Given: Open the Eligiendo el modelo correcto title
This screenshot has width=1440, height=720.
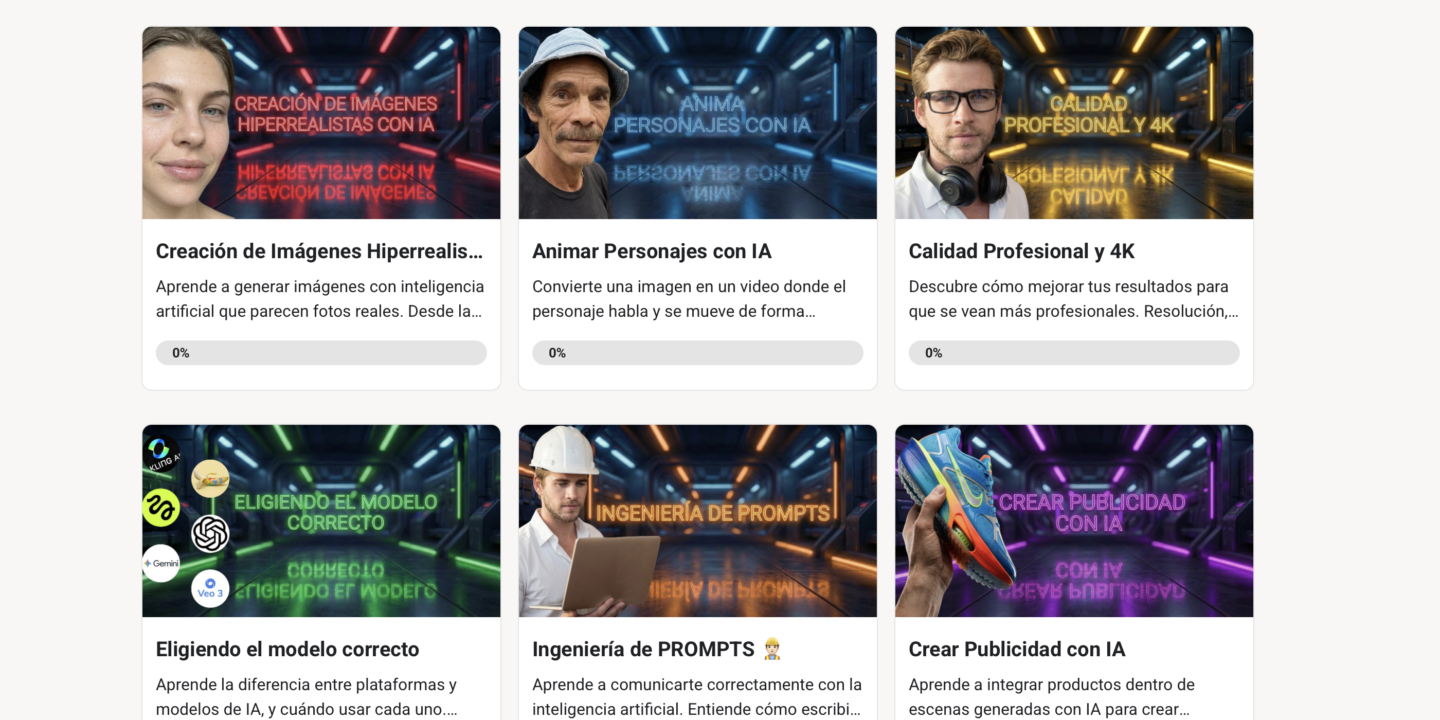Looking at the screenshot, I should click(288, 650).
